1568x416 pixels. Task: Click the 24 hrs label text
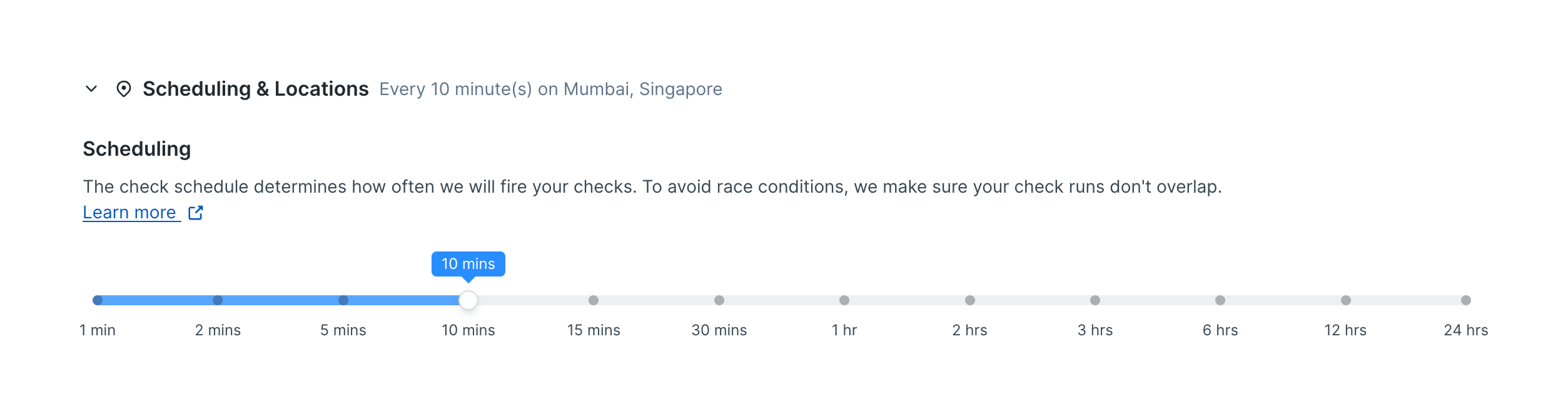[1465, 330]
